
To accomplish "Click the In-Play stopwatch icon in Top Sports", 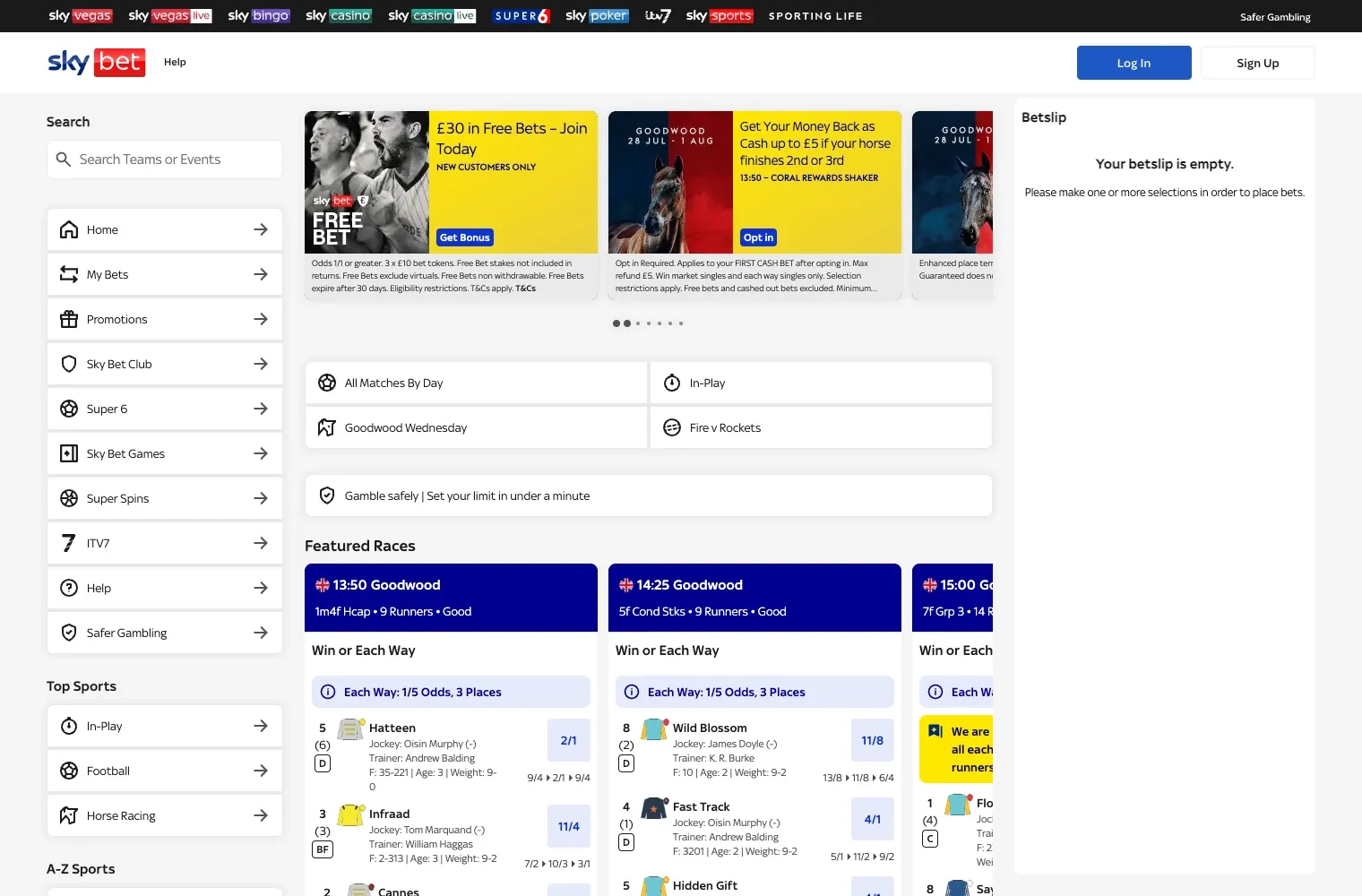I will coord(69,726).
